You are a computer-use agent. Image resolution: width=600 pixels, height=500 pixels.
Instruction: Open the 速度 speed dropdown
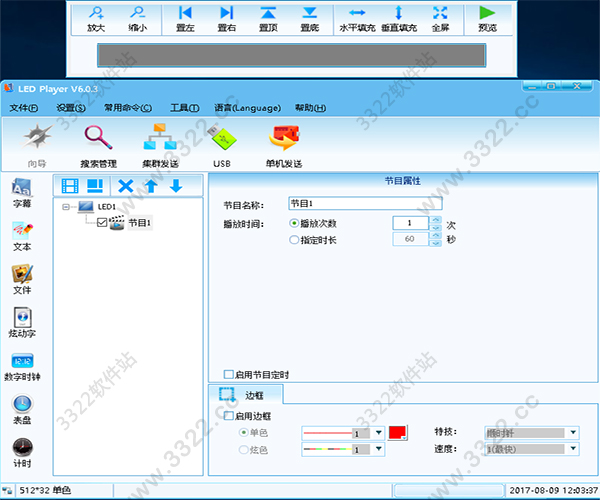(573, 449)
